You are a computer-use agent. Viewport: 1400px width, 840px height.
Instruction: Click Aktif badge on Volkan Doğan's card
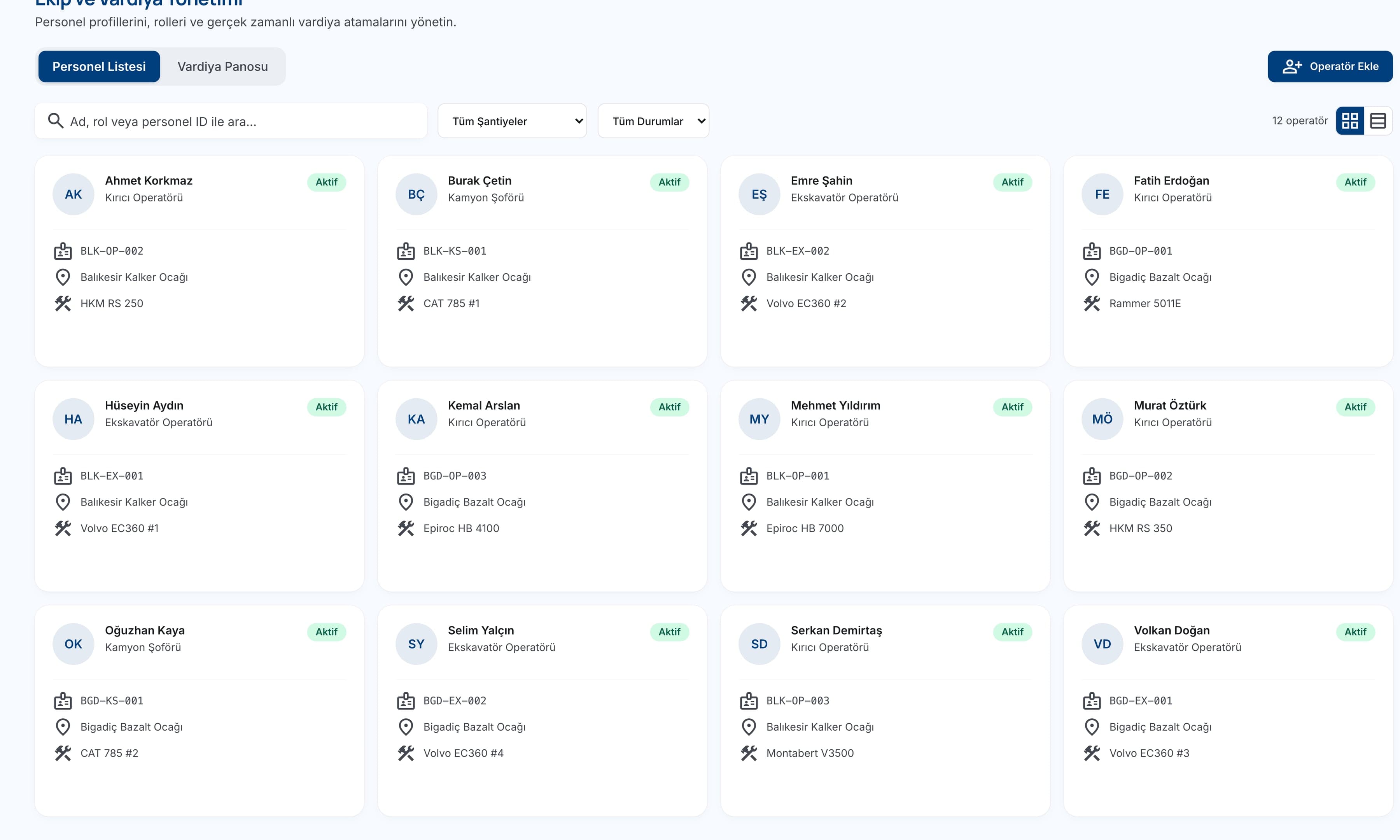coord(1355,632)
